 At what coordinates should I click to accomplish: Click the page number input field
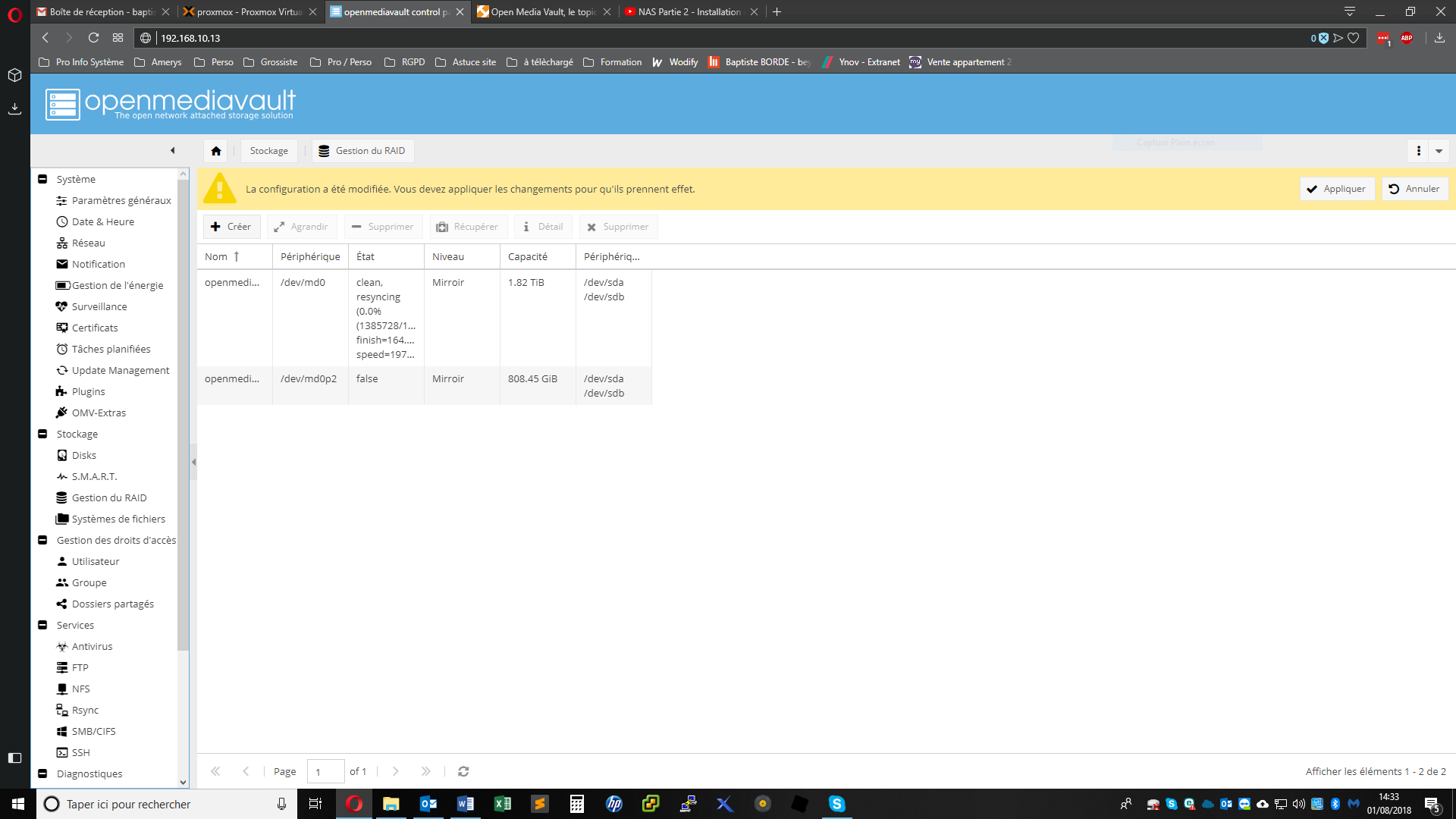[325, 771]
